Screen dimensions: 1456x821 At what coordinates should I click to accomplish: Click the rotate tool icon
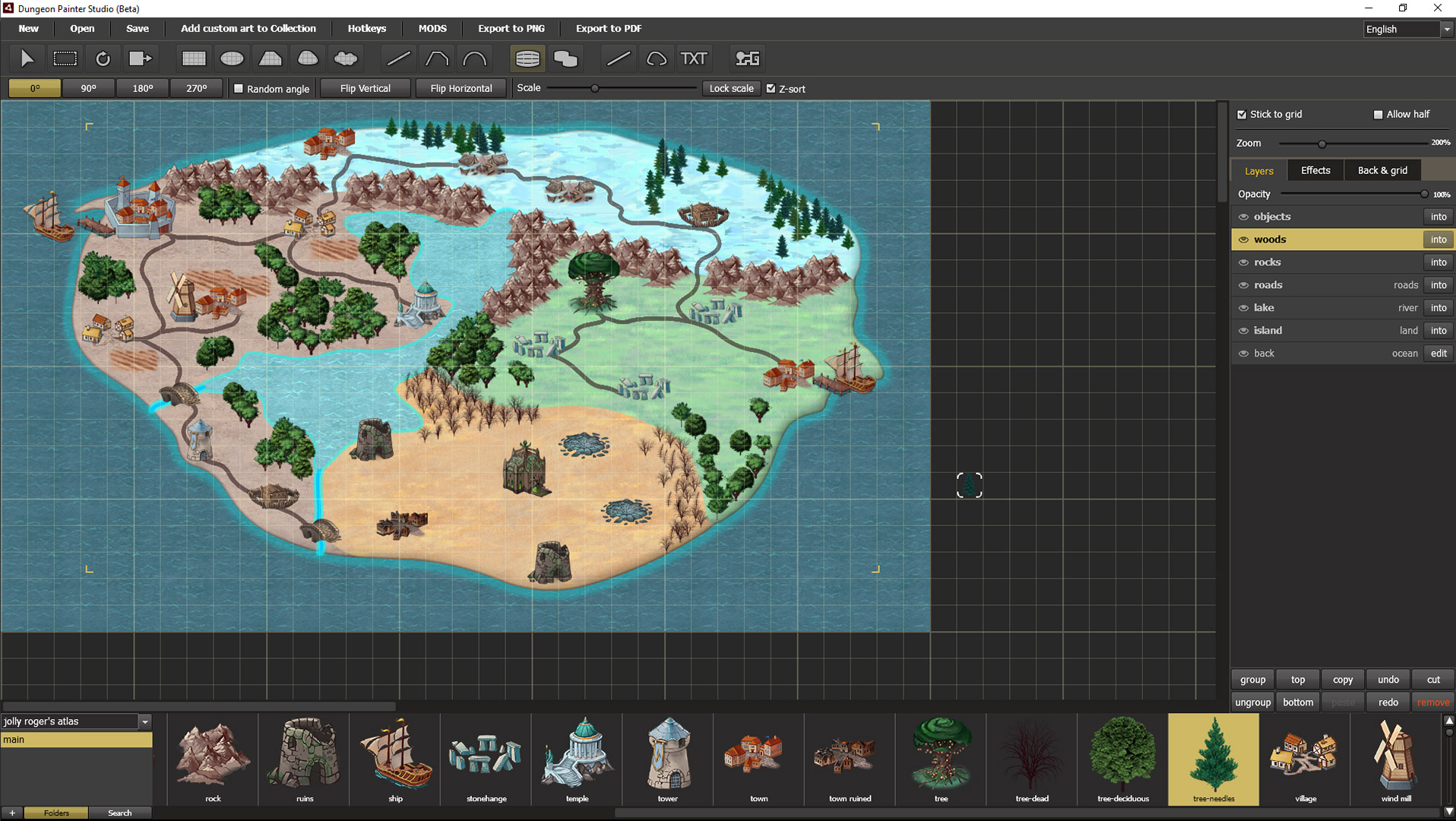[103, 59]
